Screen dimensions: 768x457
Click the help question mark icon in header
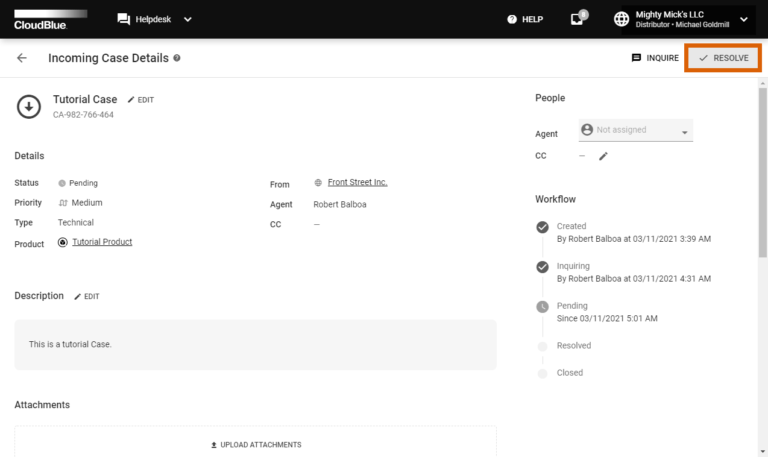coord(512,19)
